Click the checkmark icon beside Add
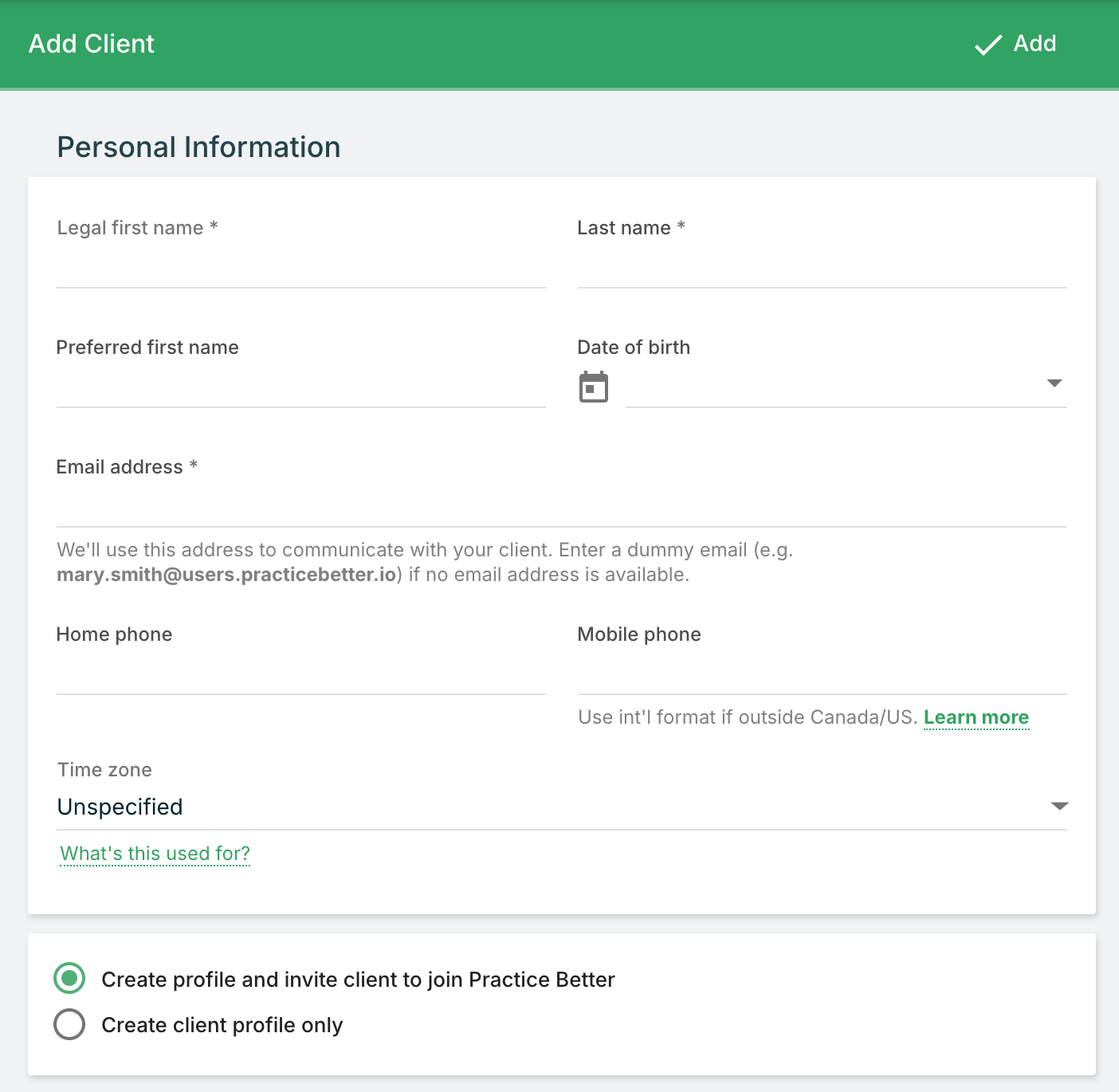The image size is (1119, 1092). [x=988, y=45]
